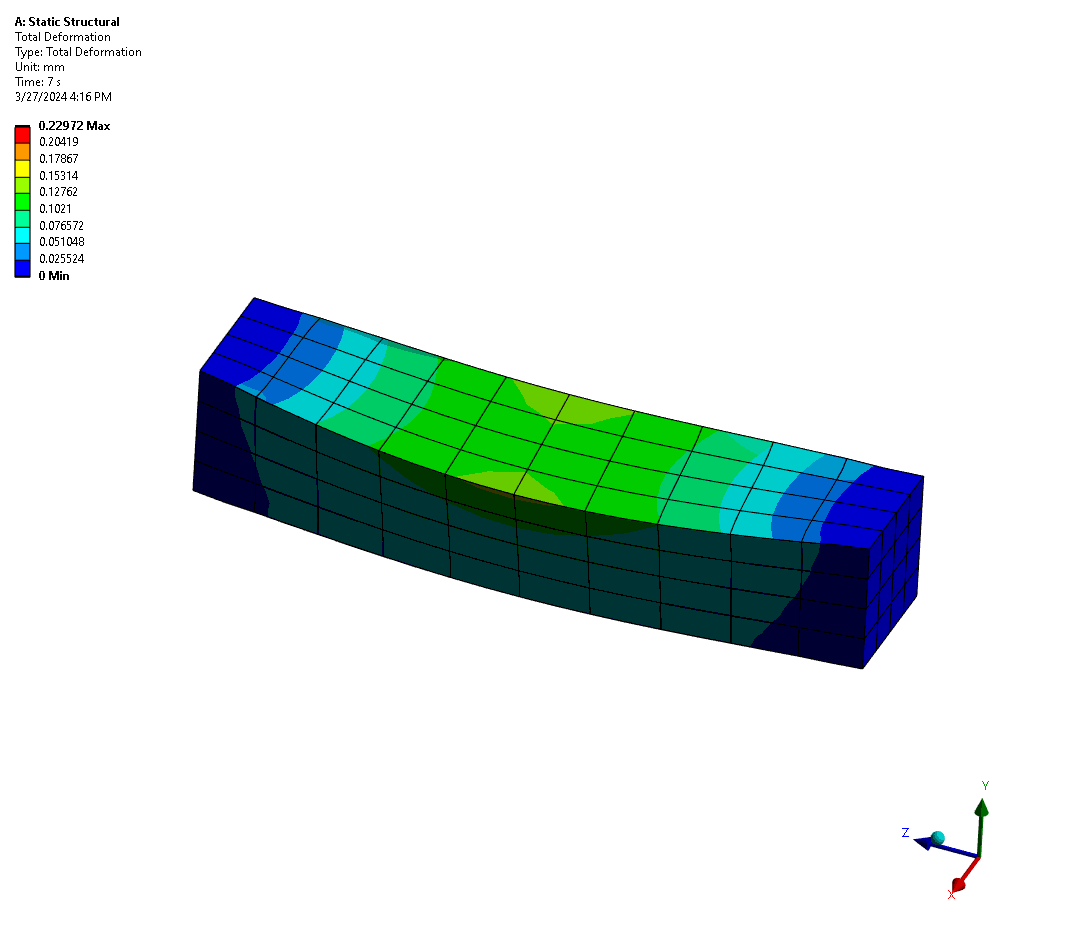This screenshot has height=942, width=1074.
Task: Click the A: Static Structural title text
Action: click(67, 22)
